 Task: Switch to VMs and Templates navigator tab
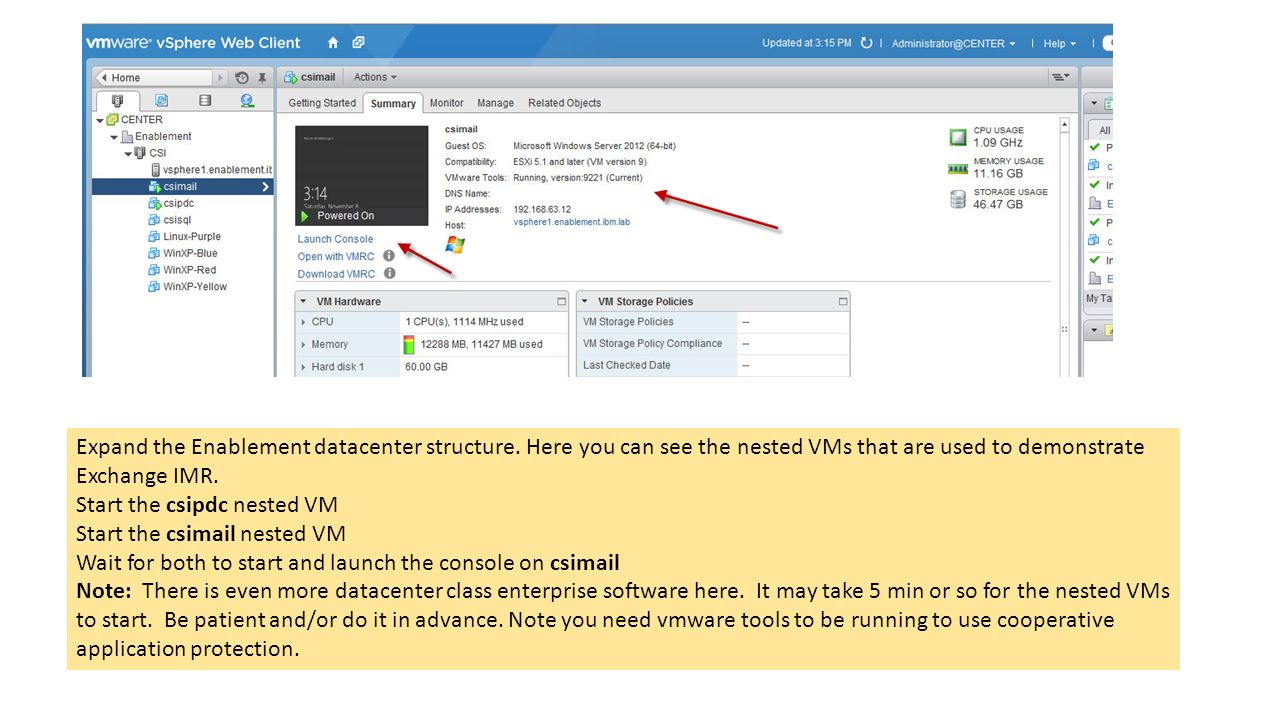tap(161, 100)
